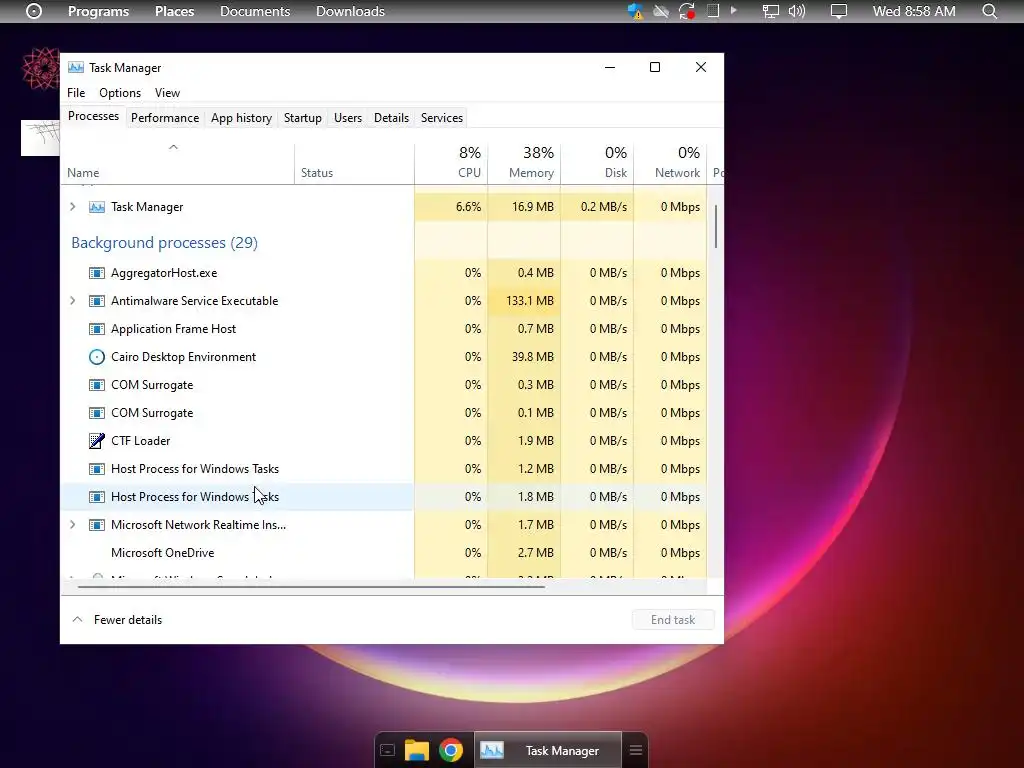1024x768 pixels.
Task: Sort by the Name column header
Action: click(x=177, y=163)
